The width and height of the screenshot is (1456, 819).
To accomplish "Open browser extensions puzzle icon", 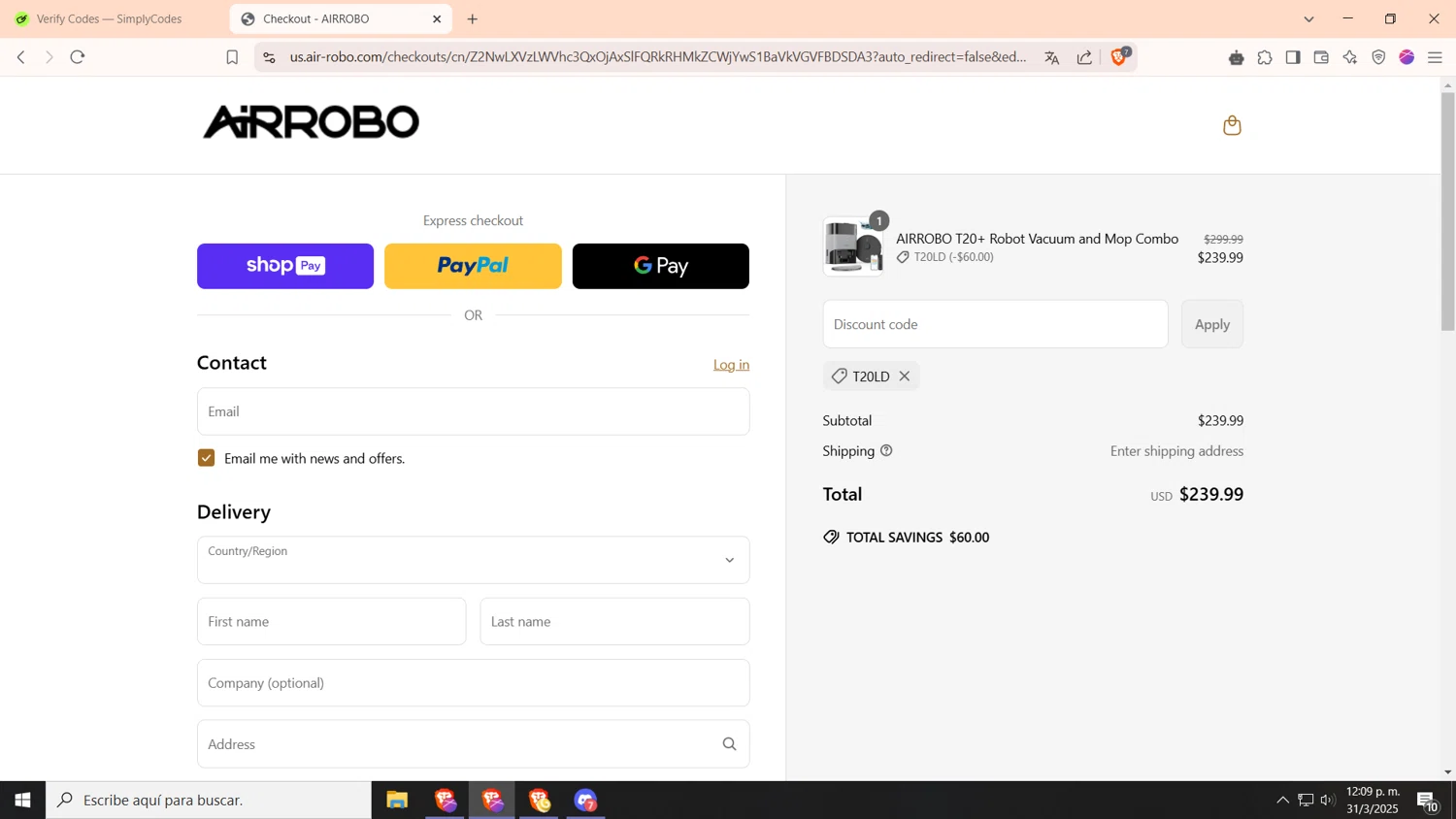I will click(1265, 57).
